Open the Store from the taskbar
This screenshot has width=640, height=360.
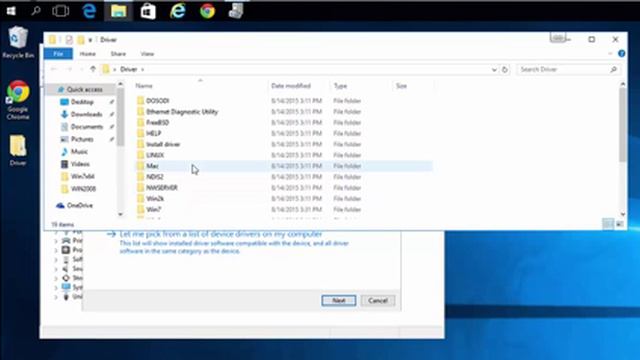[148, 11]
